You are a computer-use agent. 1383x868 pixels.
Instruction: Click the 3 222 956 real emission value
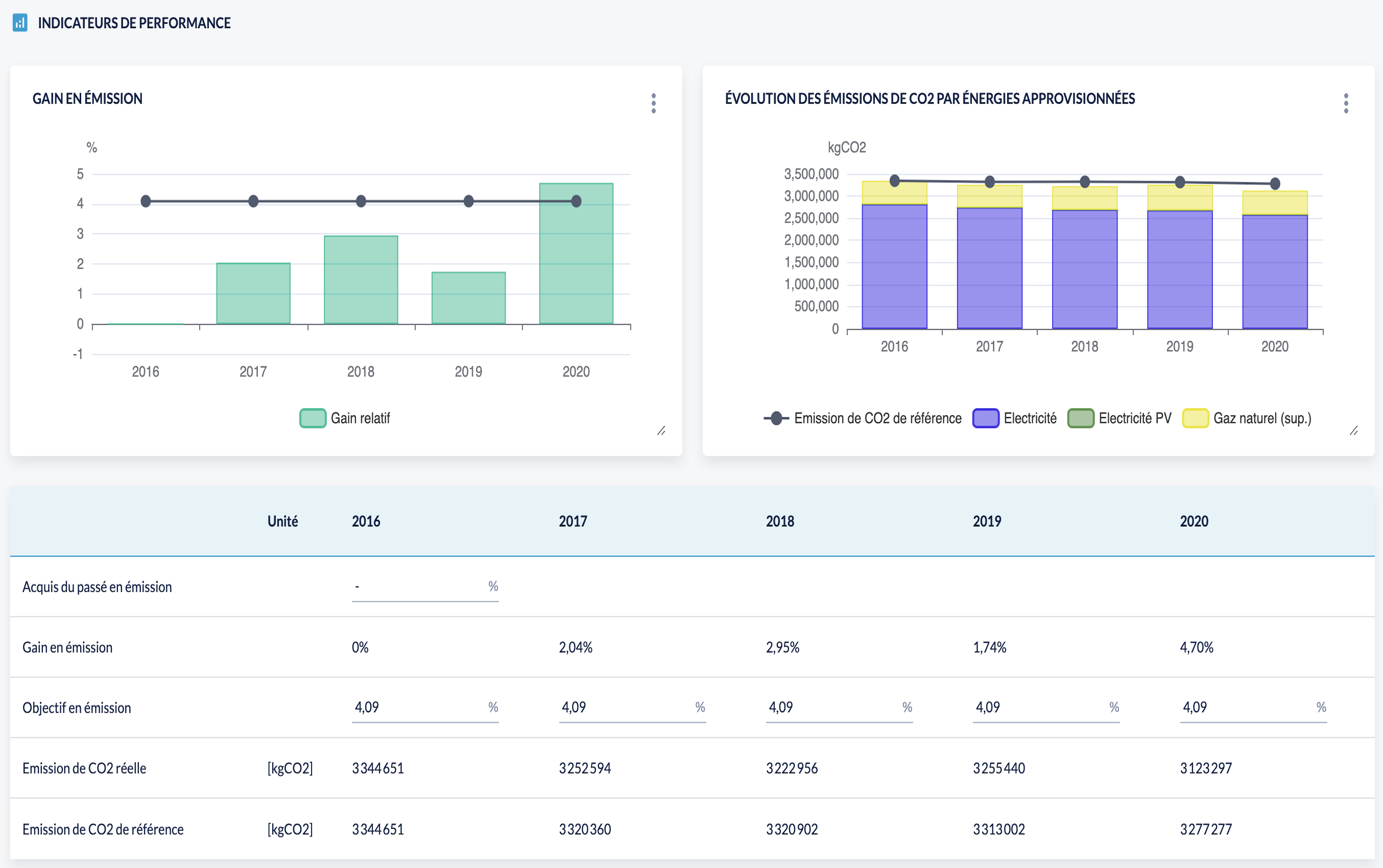(792, 768)
